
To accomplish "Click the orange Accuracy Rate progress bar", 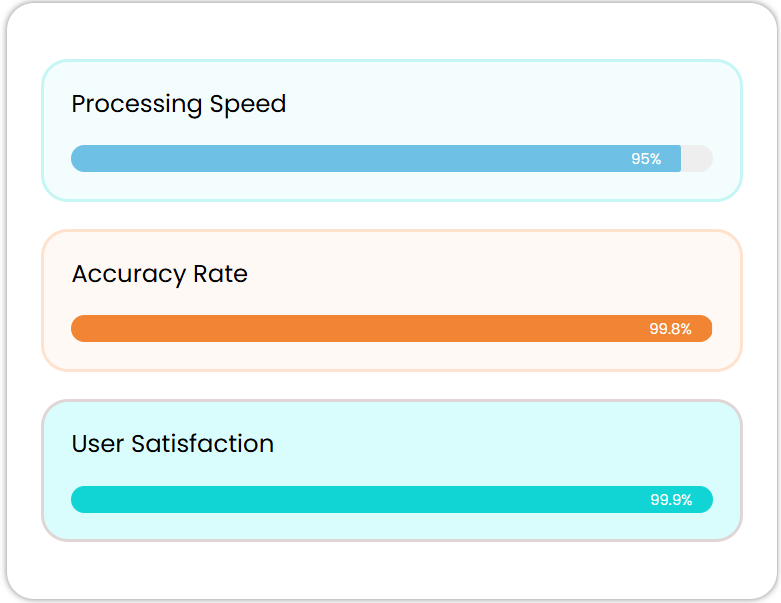I will point(350,329).
